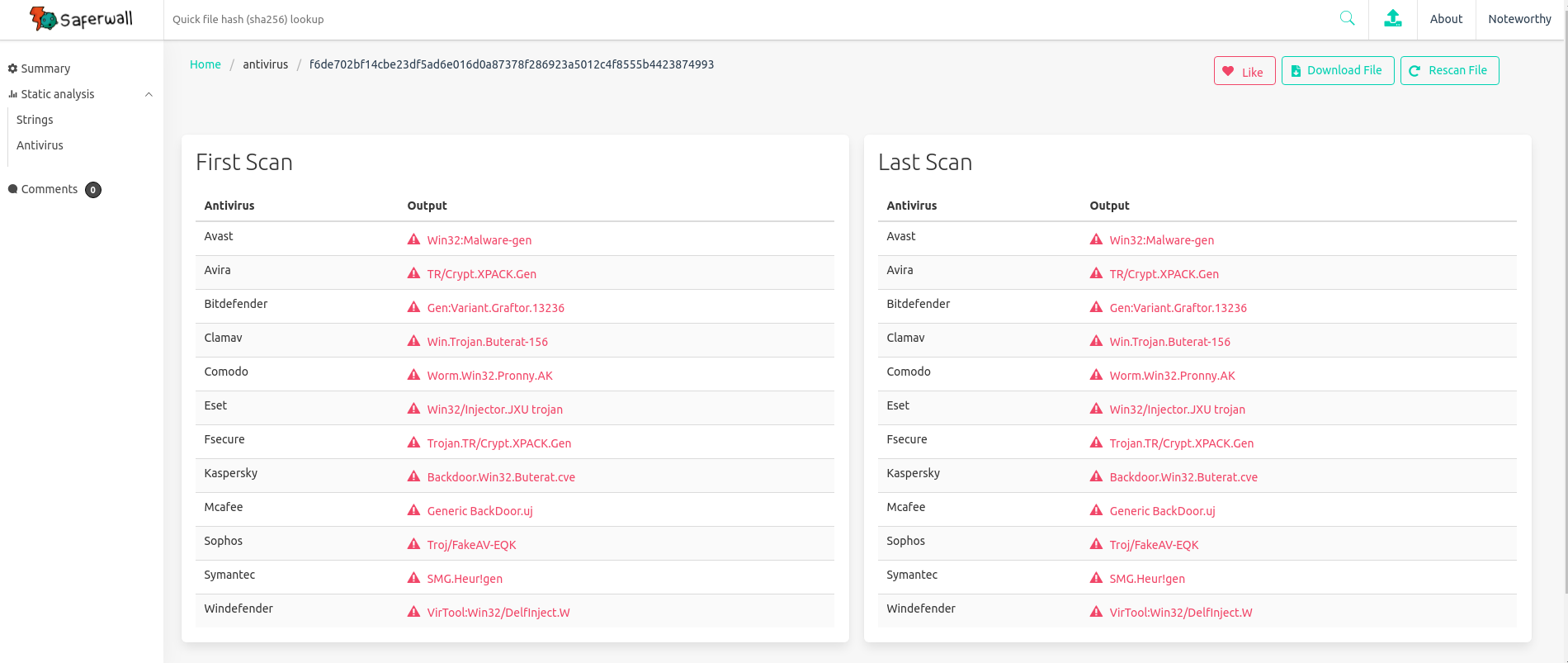Click warning icon for Clamav in Last Scan

pos(1096,341)
